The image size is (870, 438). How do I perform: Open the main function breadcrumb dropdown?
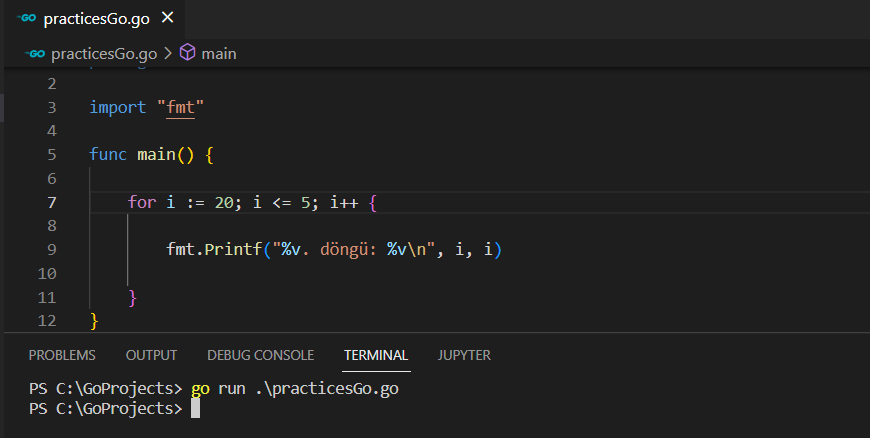[218, 53]
